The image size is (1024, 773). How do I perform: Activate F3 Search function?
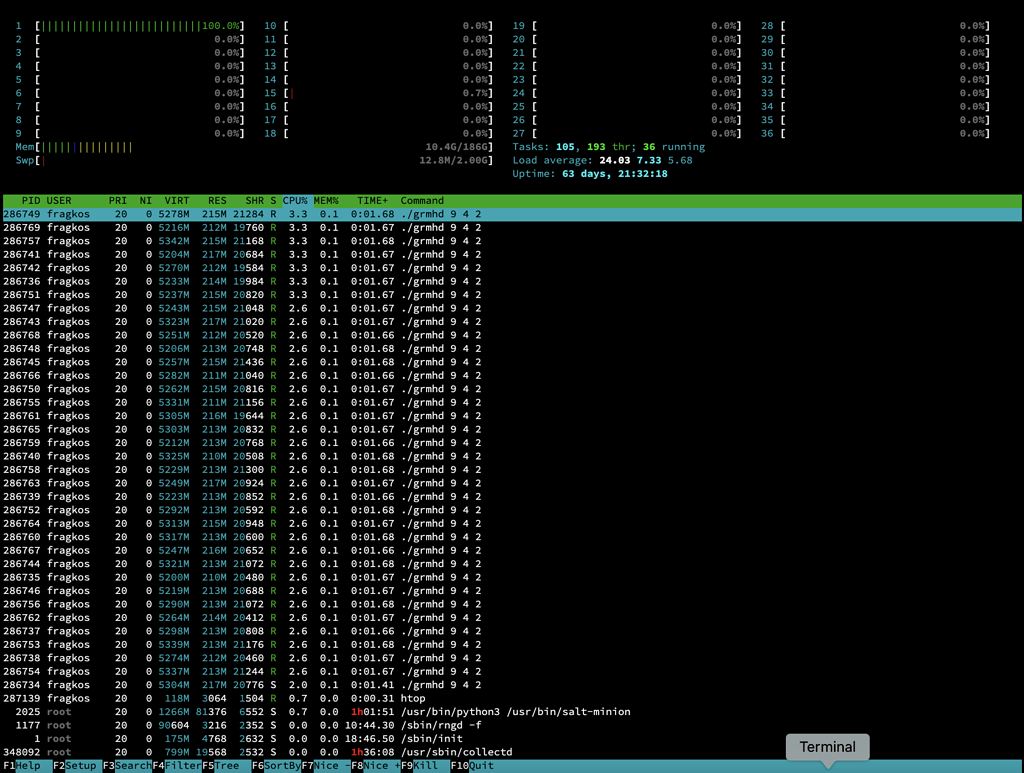click(127, 766)
